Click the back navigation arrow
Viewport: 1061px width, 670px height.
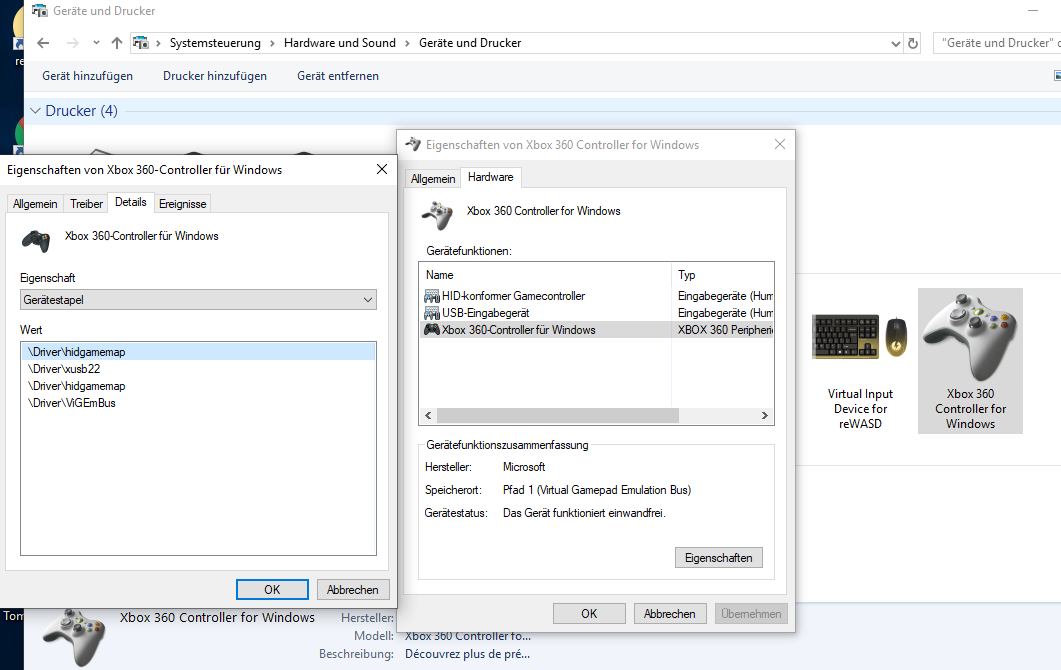43,43
